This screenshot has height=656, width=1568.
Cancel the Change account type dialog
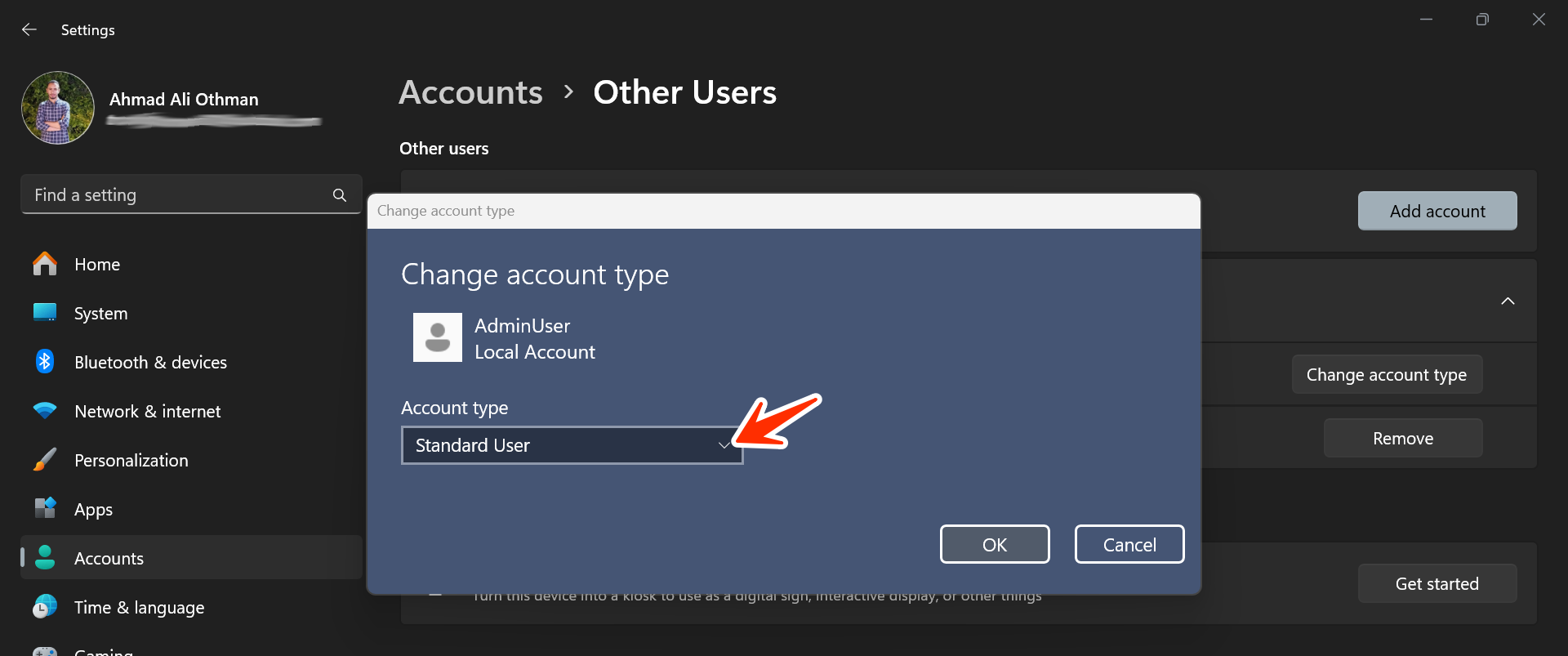point(1129,544)
